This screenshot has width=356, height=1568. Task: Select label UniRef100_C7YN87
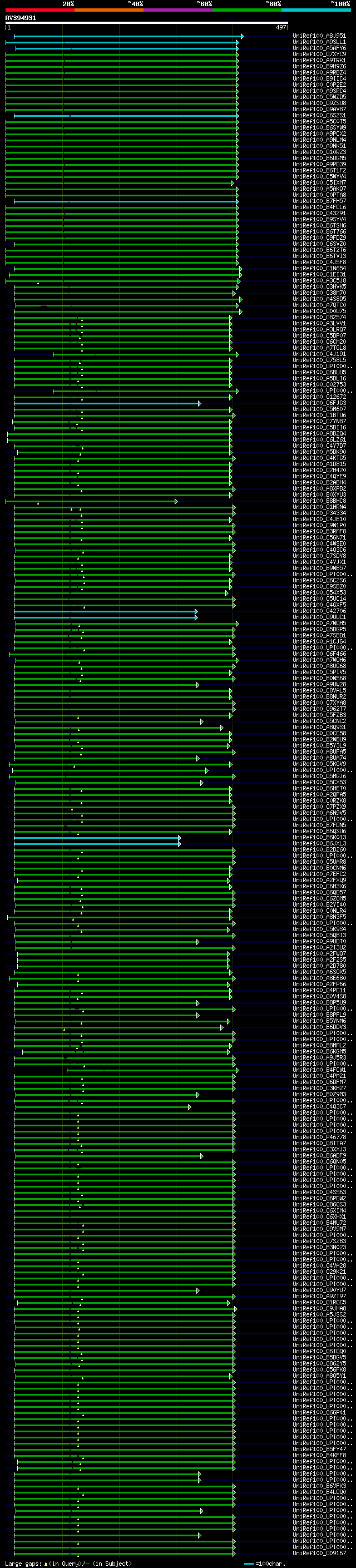pos(319,421)
